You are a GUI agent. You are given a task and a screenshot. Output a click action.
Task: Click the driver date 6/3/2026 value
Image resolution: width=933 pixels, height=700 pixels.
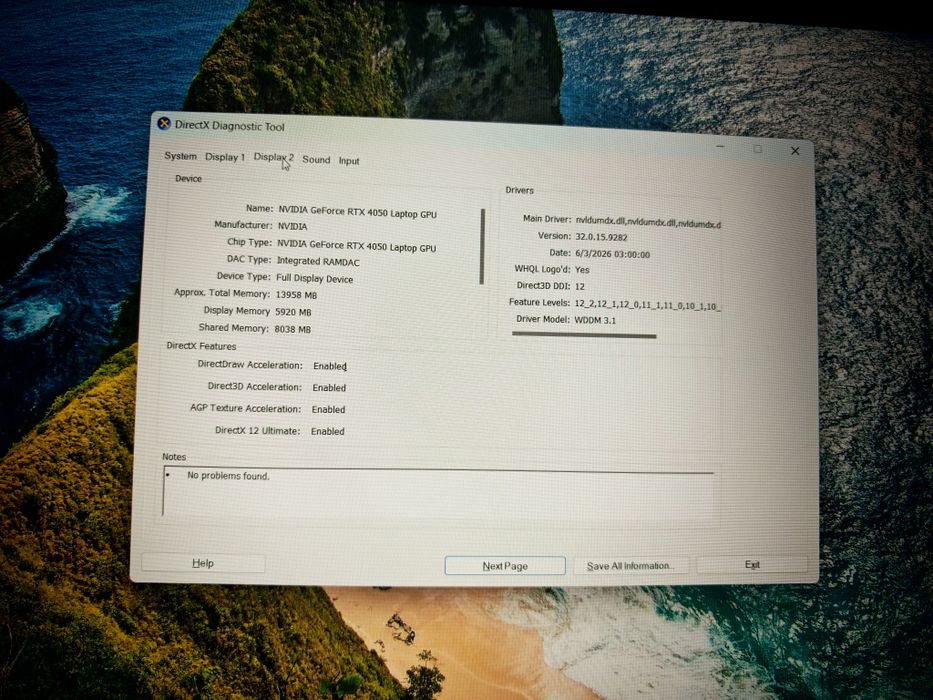612,254
